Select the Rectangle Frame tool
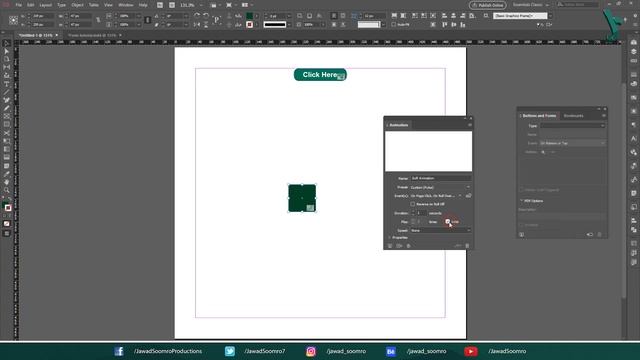640x360 pixels. [x=7, y=117]
